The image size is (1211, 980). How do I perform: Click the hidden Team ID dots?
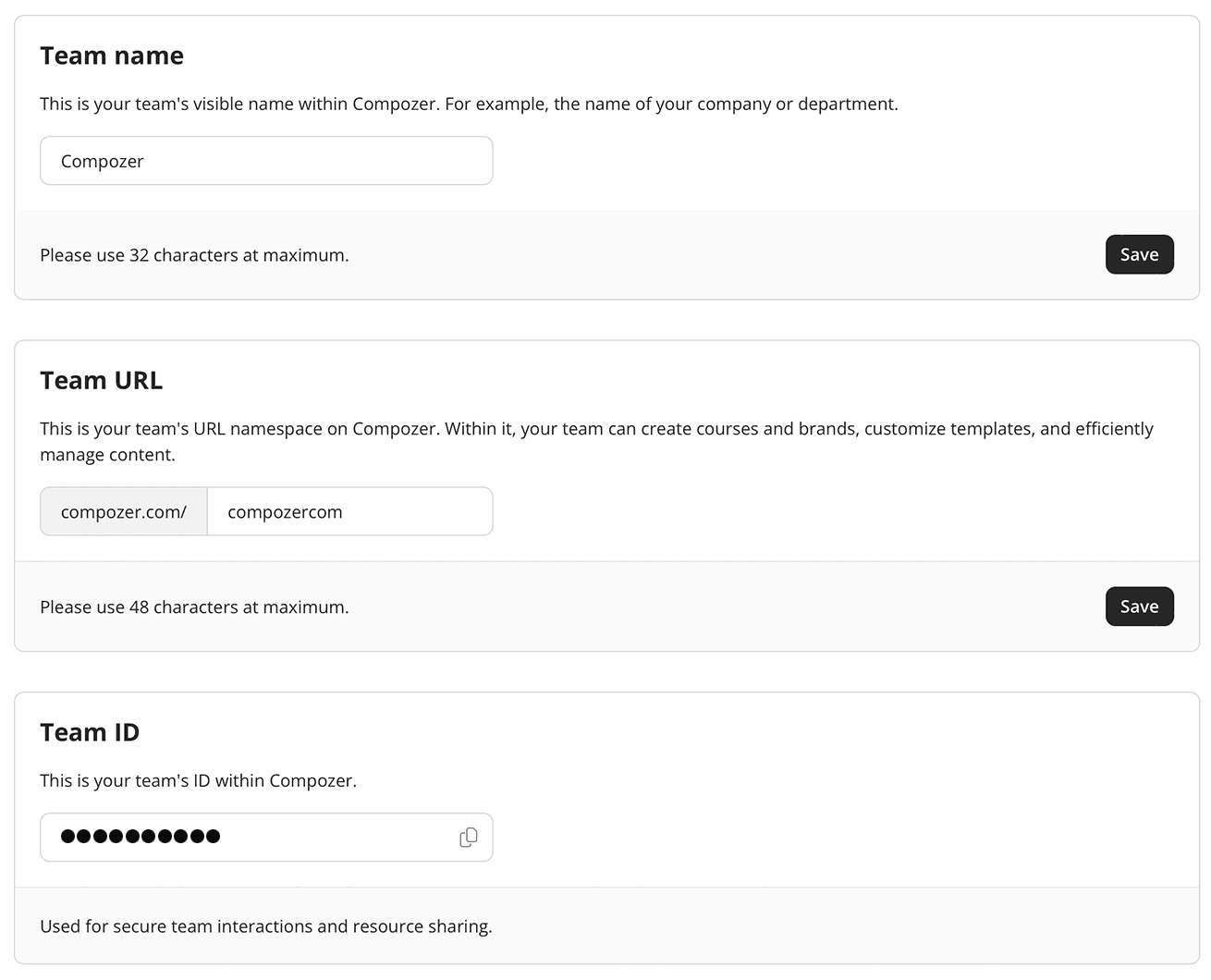click(141, 838)
